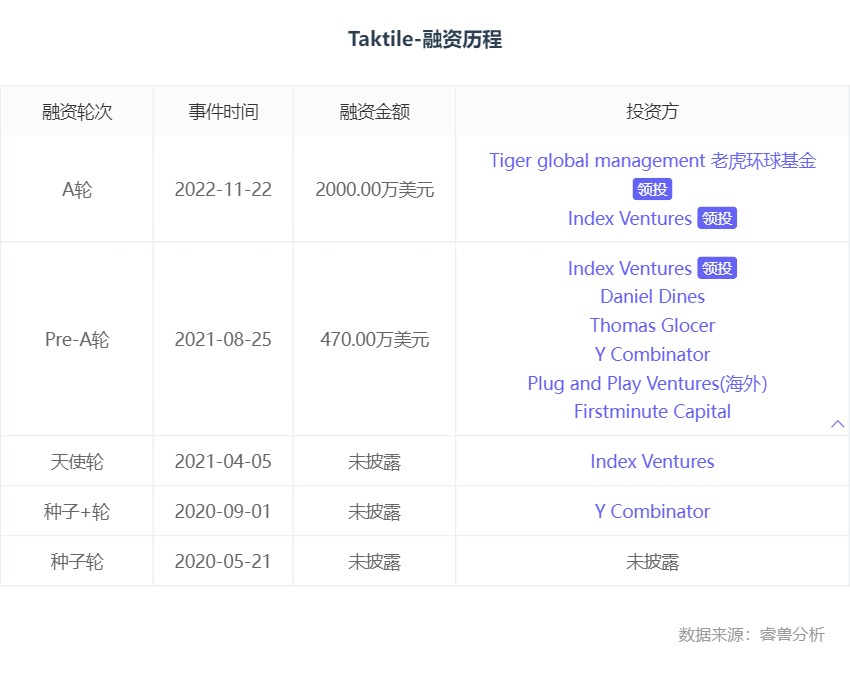The height and width of the screenshot is (677, 850).
Task: Select 未披露 investor in 种子轮 row
Action: 652,562
